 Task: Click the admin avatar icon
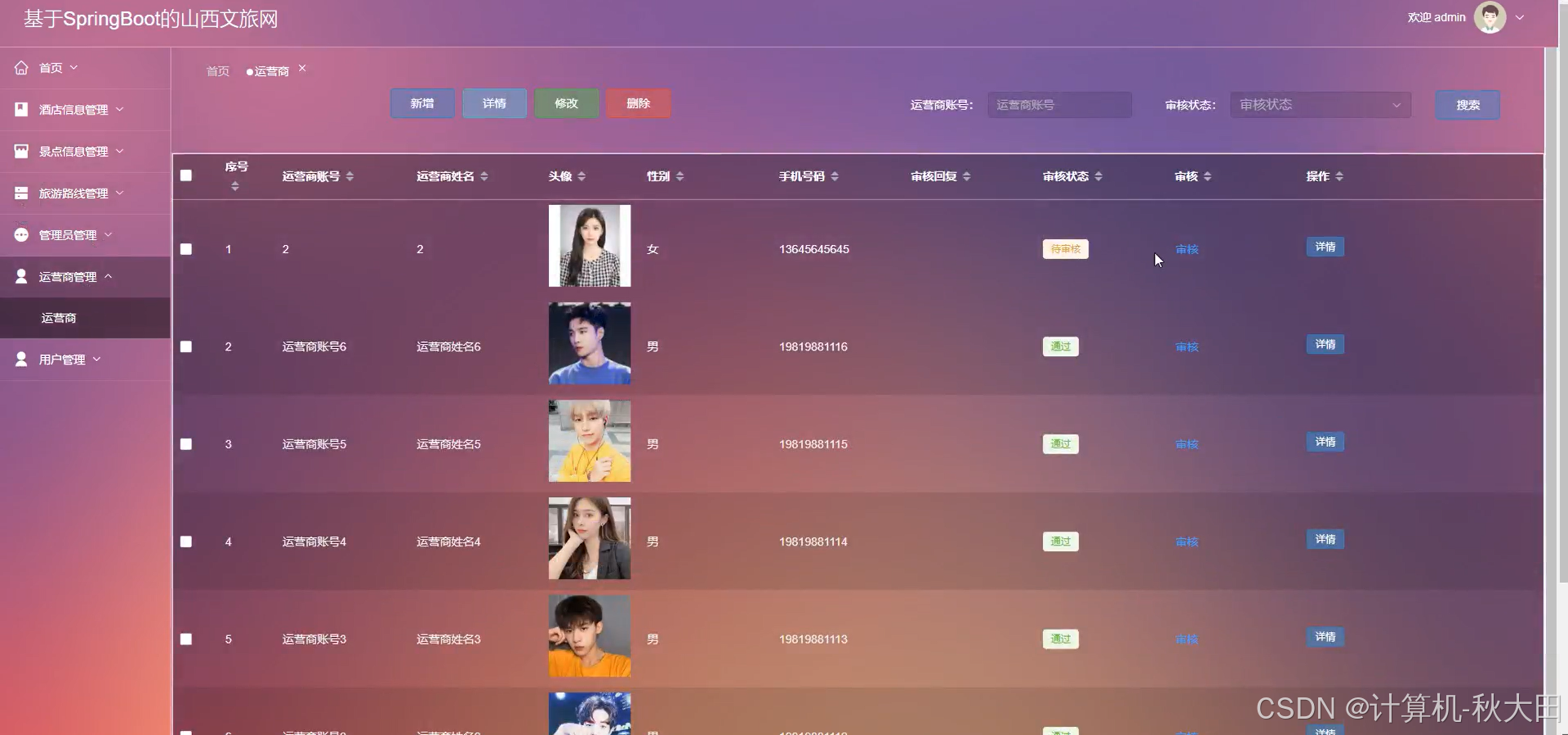1490,17
